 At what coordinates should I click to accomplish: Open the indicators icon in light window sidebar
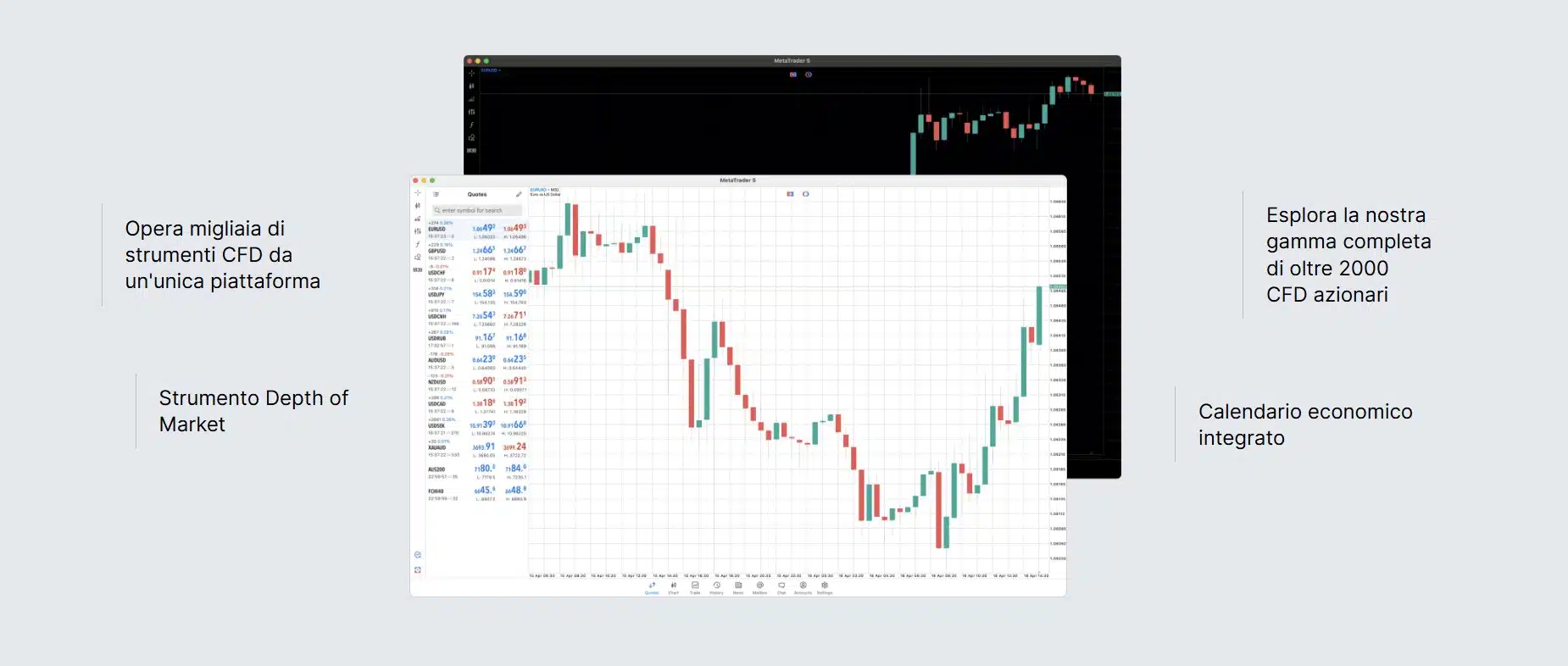point(417,219)
